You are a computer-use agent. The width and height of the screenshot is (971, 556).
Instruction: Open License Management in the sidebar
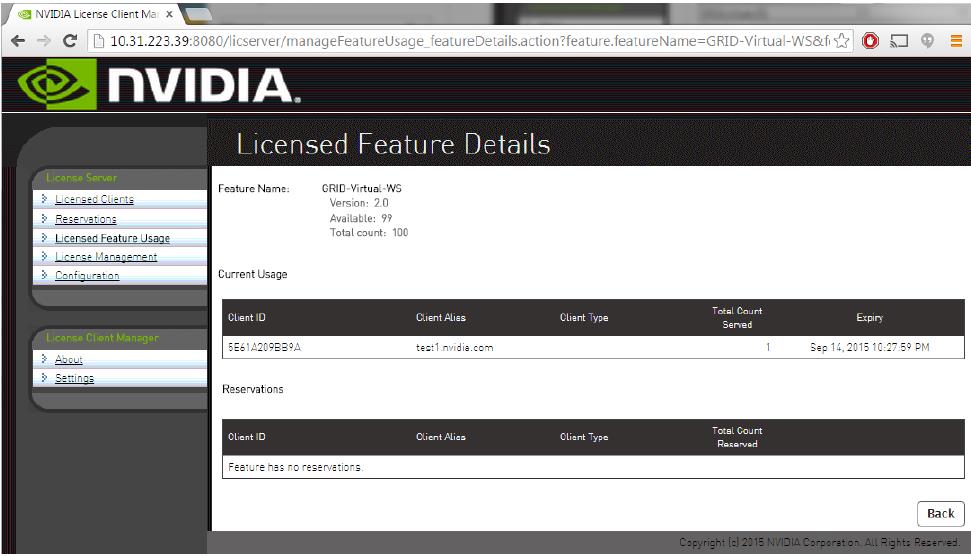(106, 257)
